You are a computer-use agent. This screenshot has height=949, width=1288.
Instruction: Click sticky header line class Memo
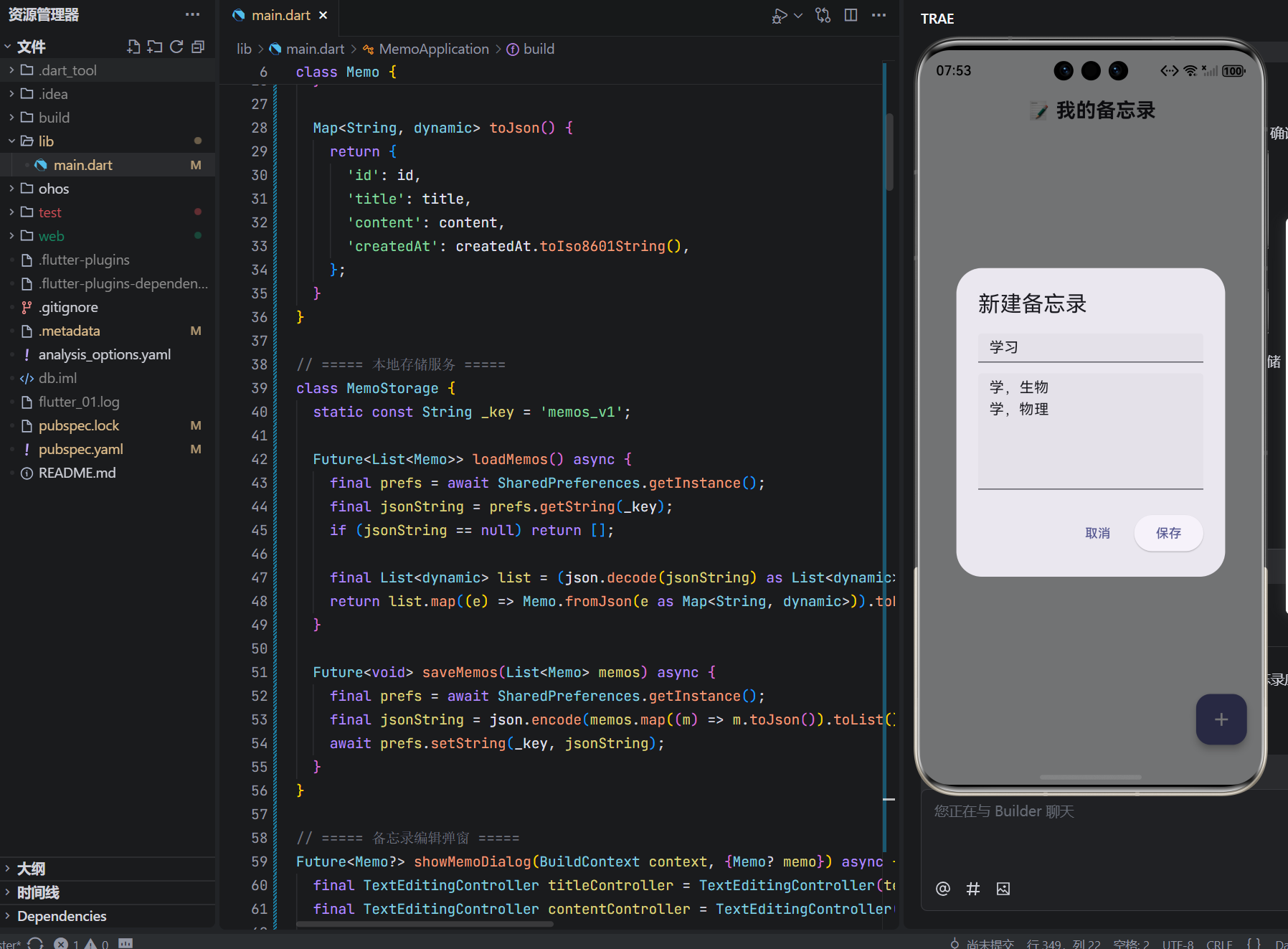click(552, 72)
